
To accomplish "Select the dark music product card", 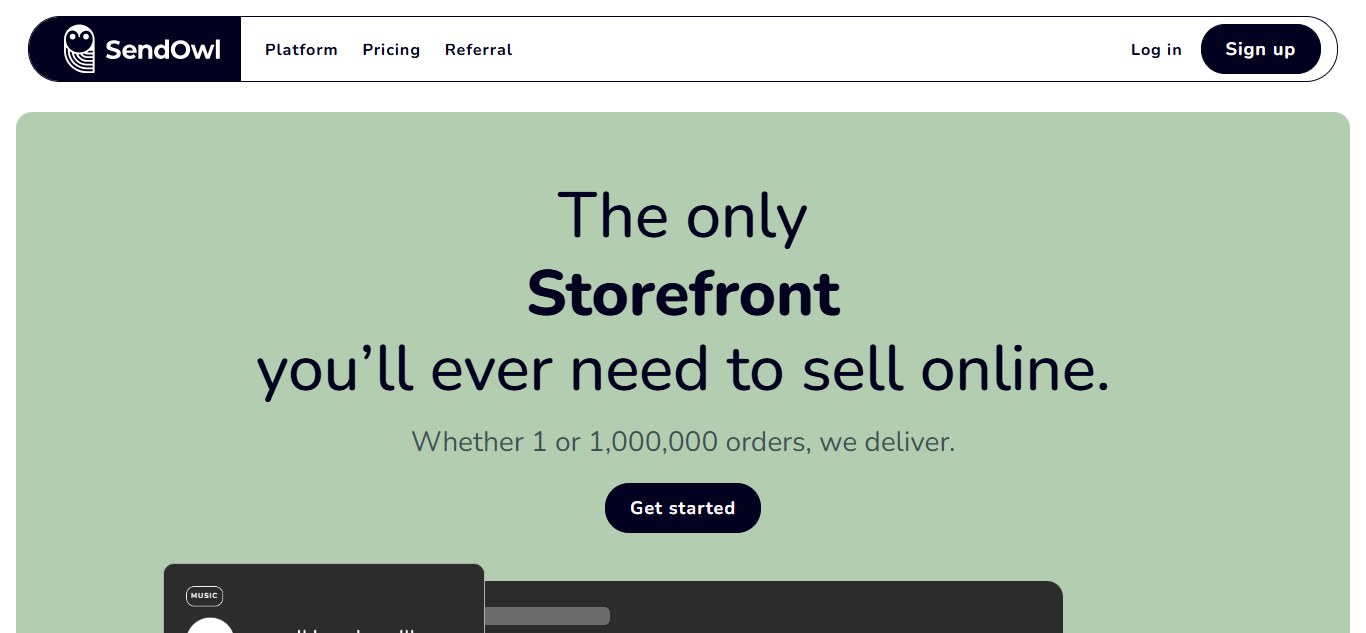I will tap(324, 599).
